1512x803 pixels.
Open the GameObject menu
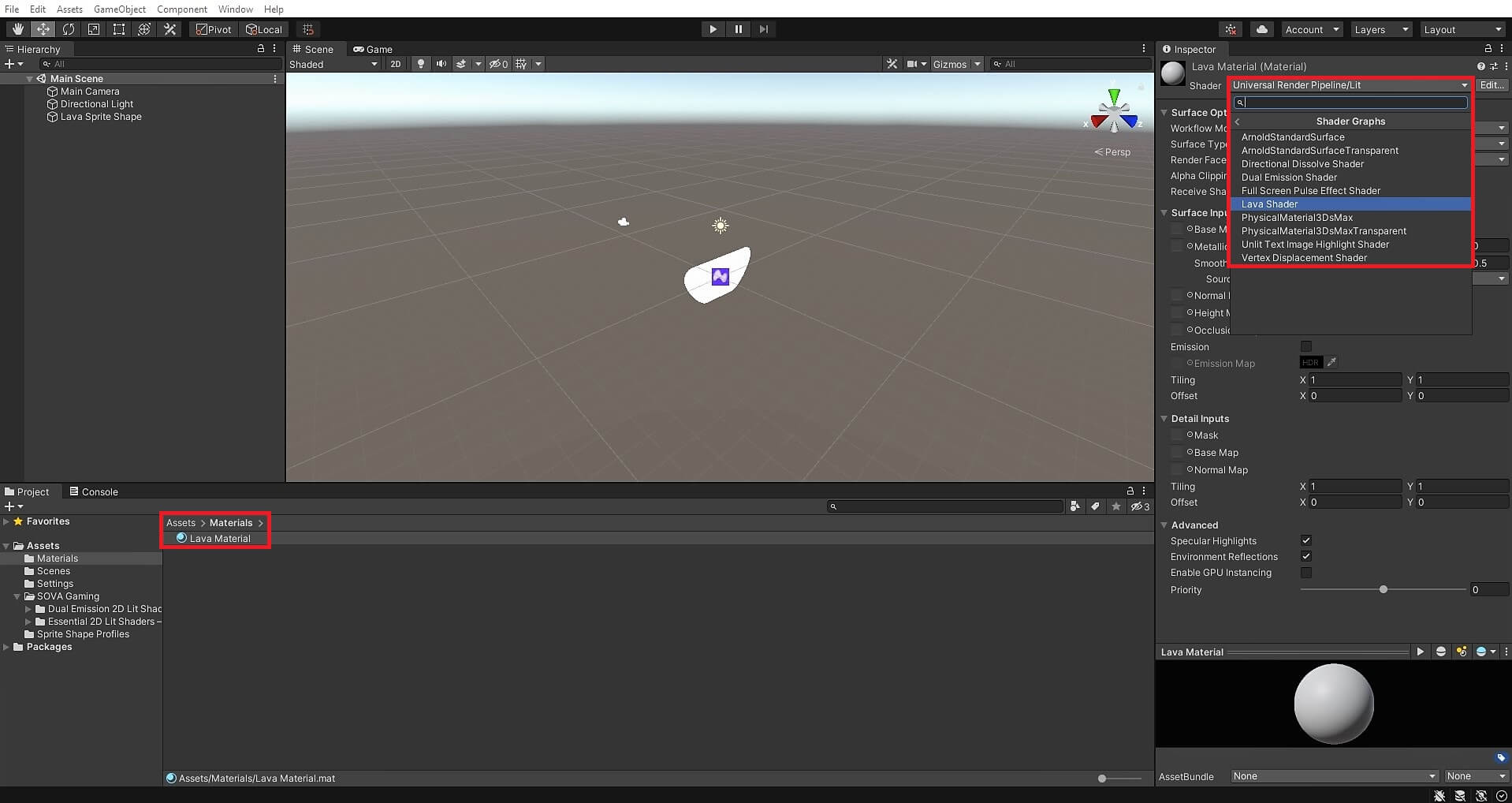[x=120, y=9]
